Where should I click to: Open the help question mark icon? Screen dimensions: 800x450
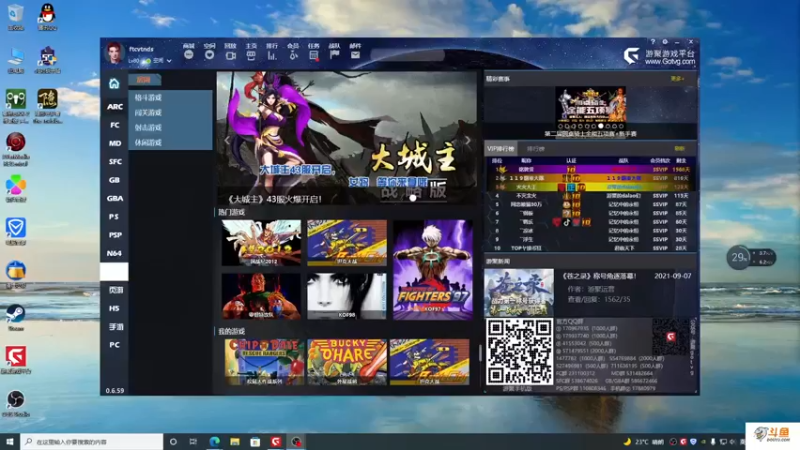(x=653, y=42)
